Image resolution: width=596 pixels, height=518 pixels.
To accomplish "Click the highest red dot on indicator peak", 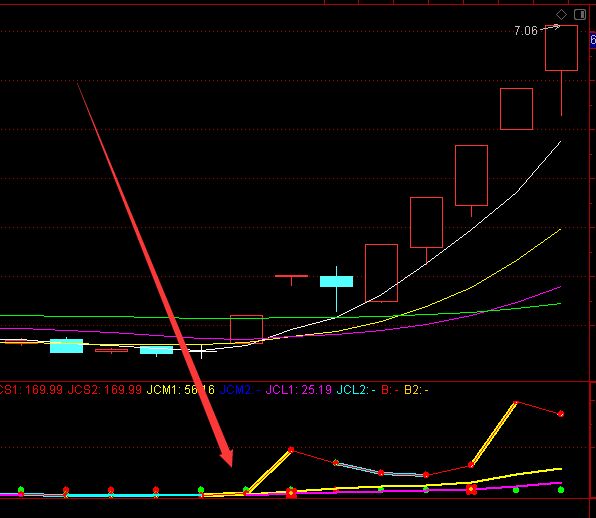I will click(x=516, y=402).
